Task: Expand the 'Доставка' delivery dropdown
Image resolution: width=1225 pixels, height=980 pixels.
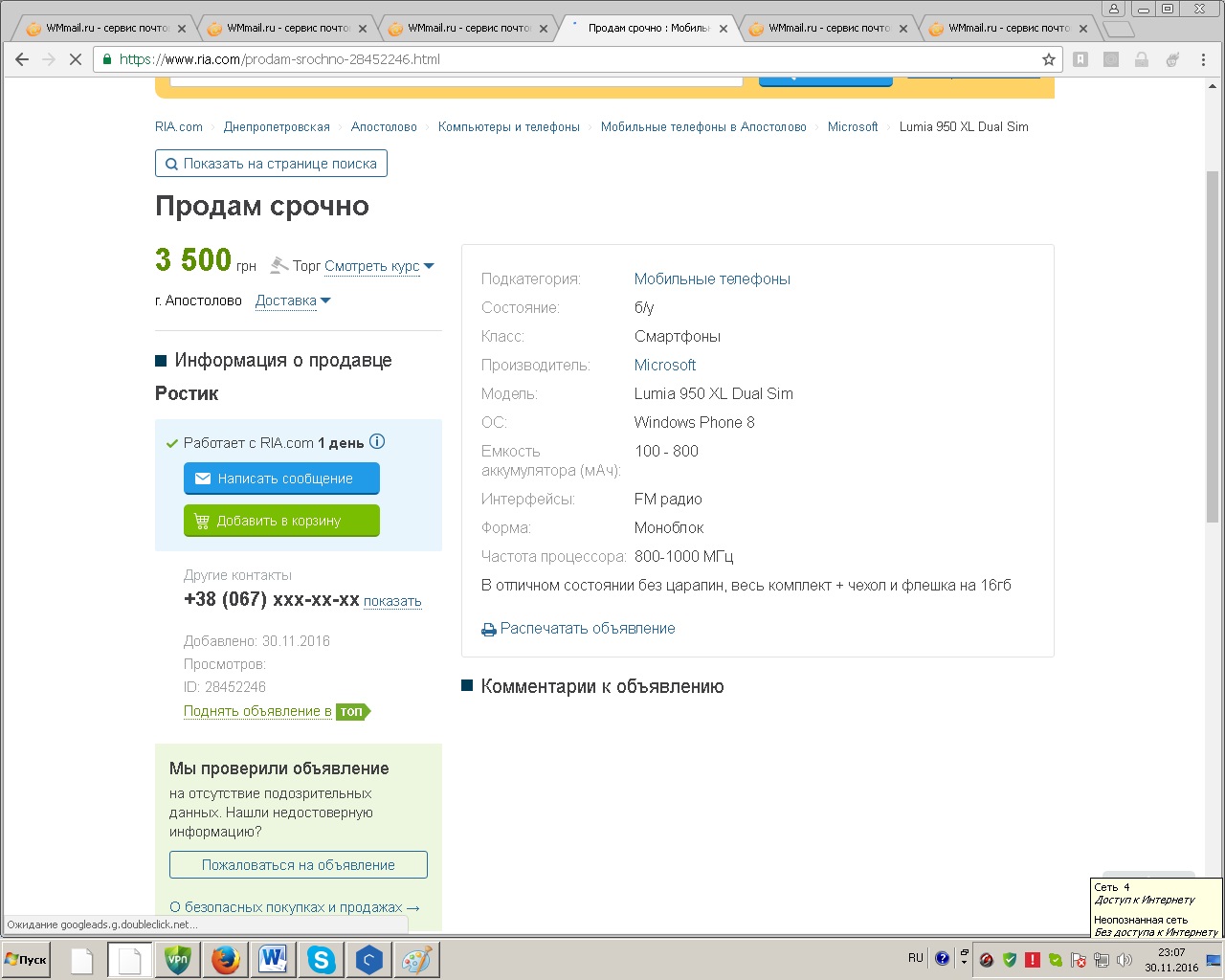Action: pos(293,301)
